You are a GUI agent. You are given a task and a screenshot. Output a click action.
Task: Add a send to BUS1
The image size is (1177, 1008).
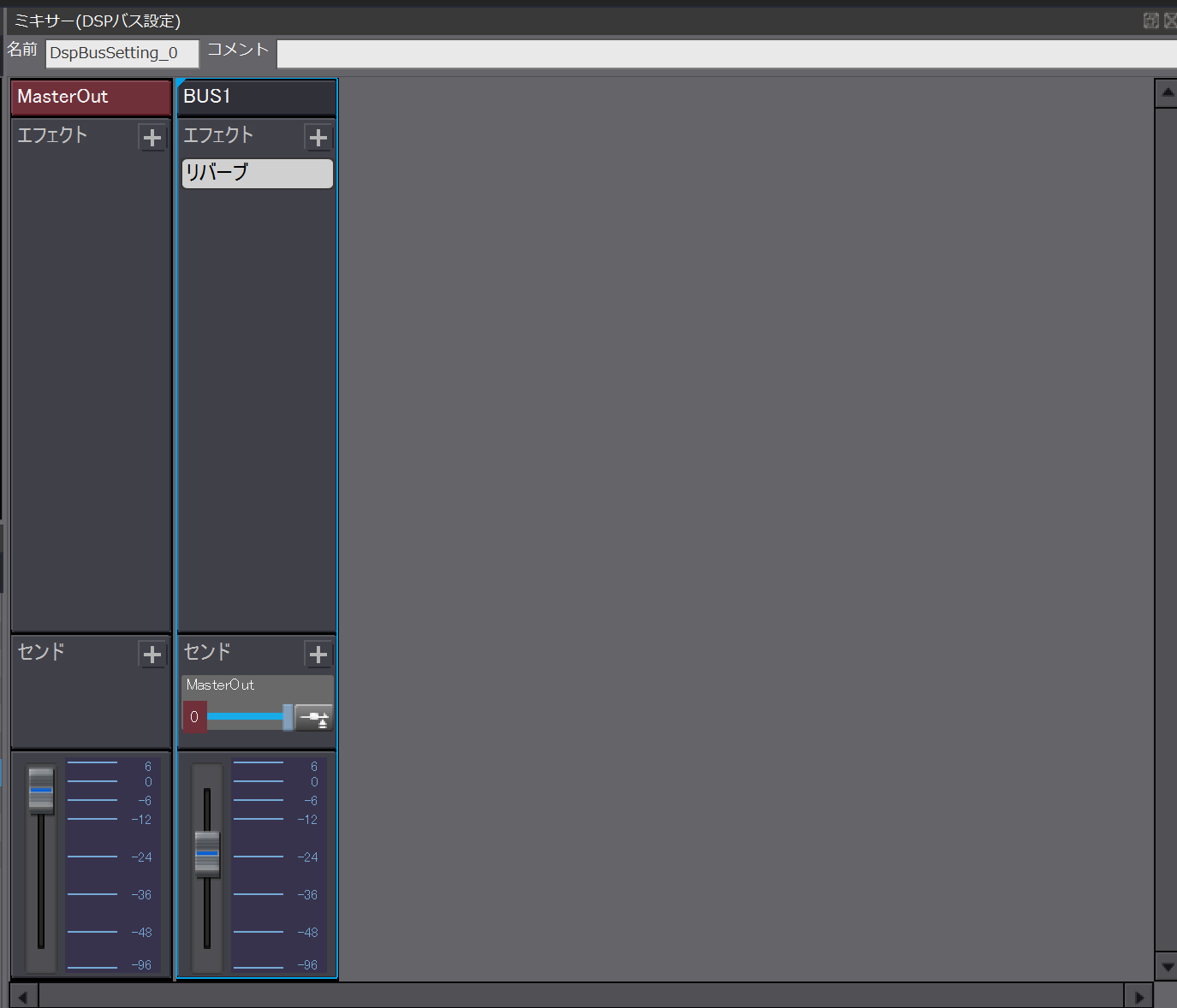tap(318, 654)
